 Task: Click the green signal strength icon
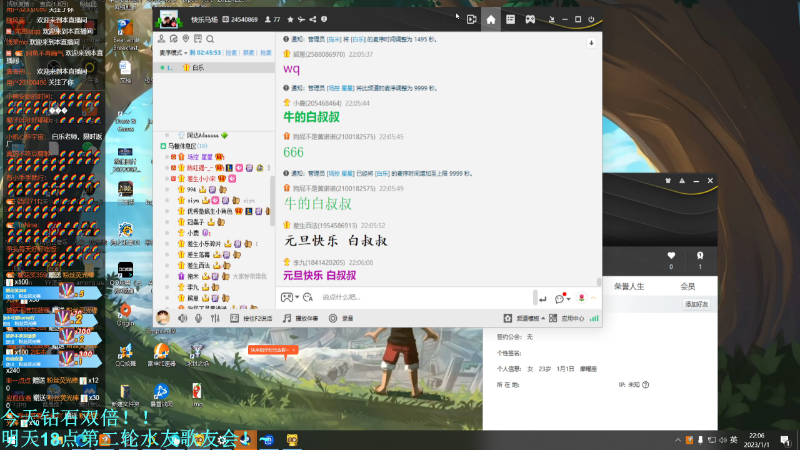click(594, 318)
